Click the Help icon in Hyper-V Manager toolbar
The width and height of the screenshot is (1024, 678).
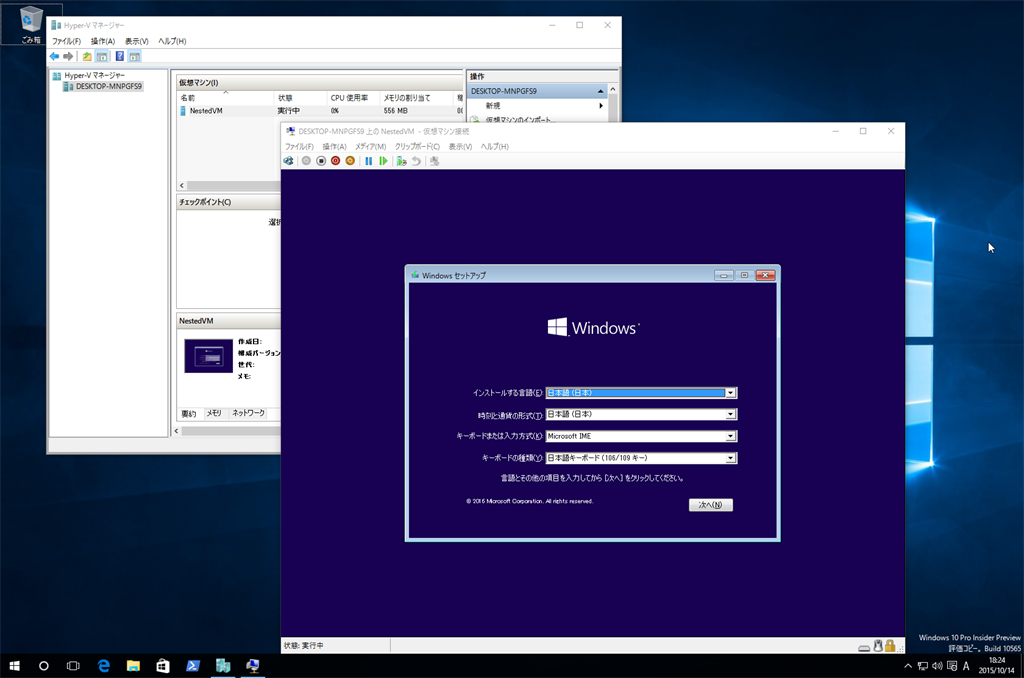pyautogui.click(x=120, y=56)
